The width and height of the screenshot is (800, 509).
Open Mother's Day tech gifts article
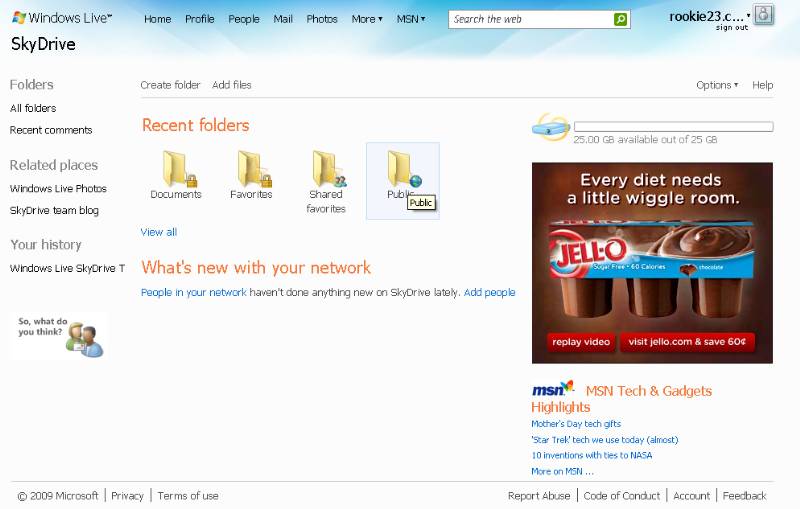pyautogui.click(x=576, y=424)
